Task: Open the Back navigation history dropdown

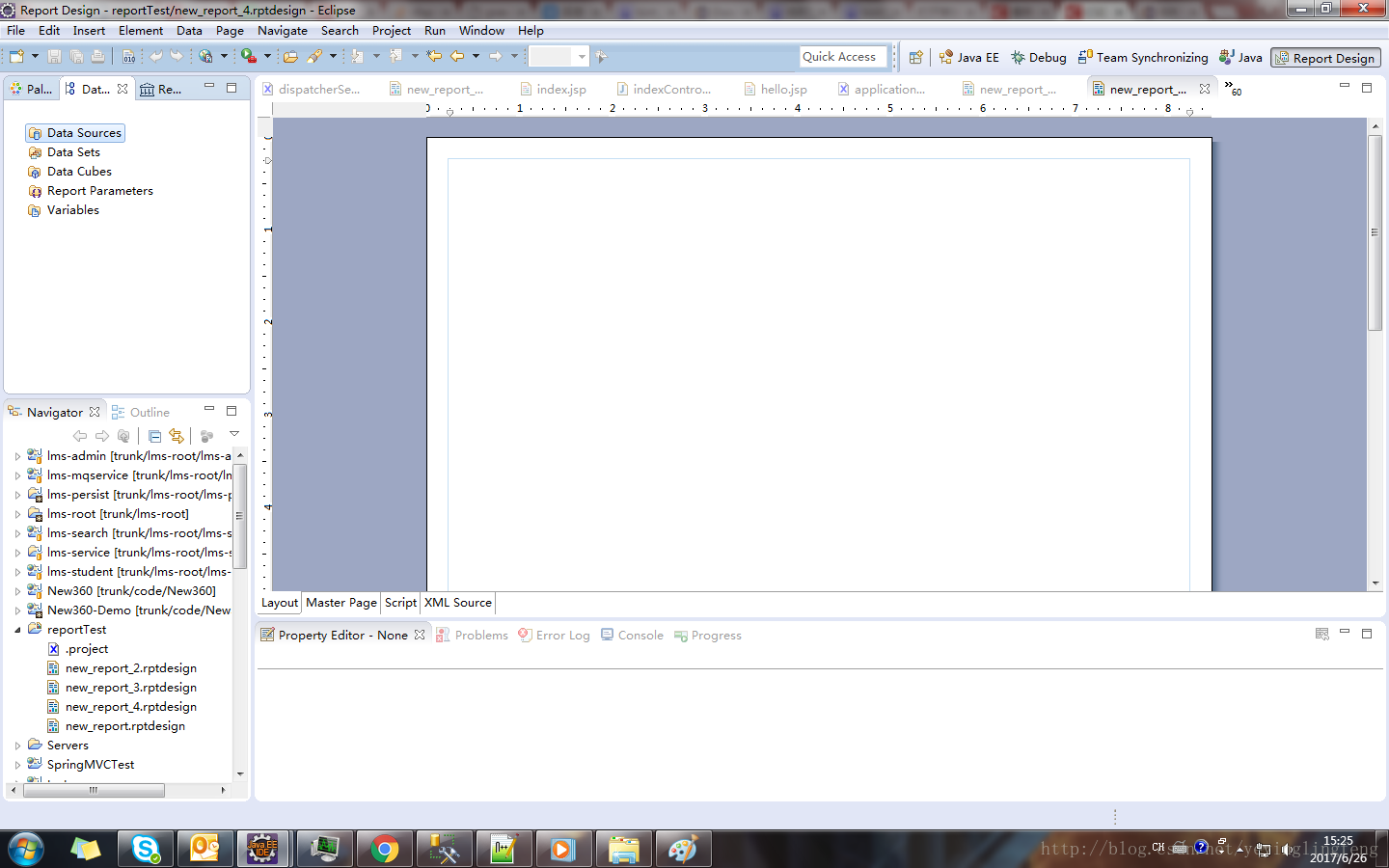Action: (476, 57)
